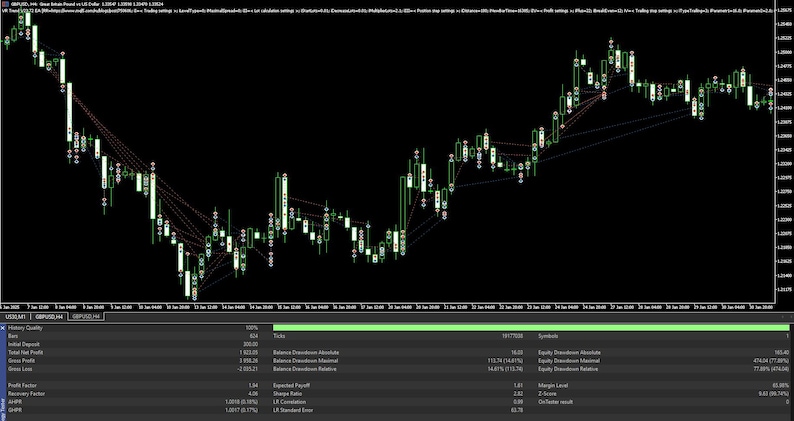The width and height of the screenshot is (794, 421).
Task: Click the chart price scale axis
Action: click(784, 152)
